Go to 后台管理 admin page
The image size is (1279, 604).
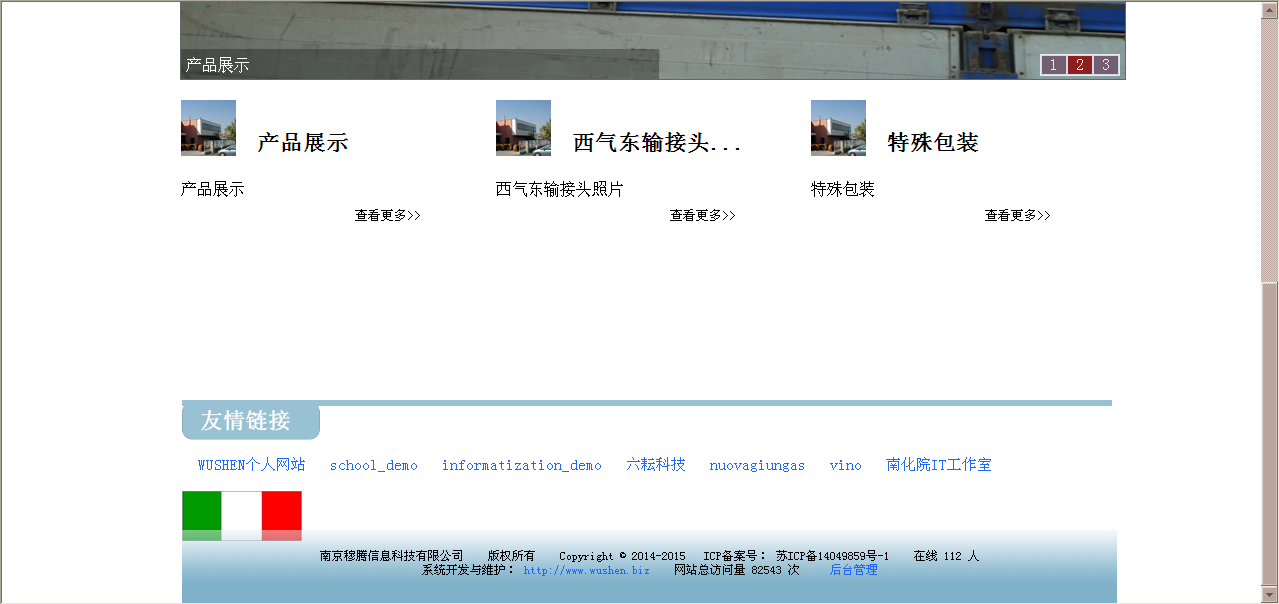click(x=853, y=570)
